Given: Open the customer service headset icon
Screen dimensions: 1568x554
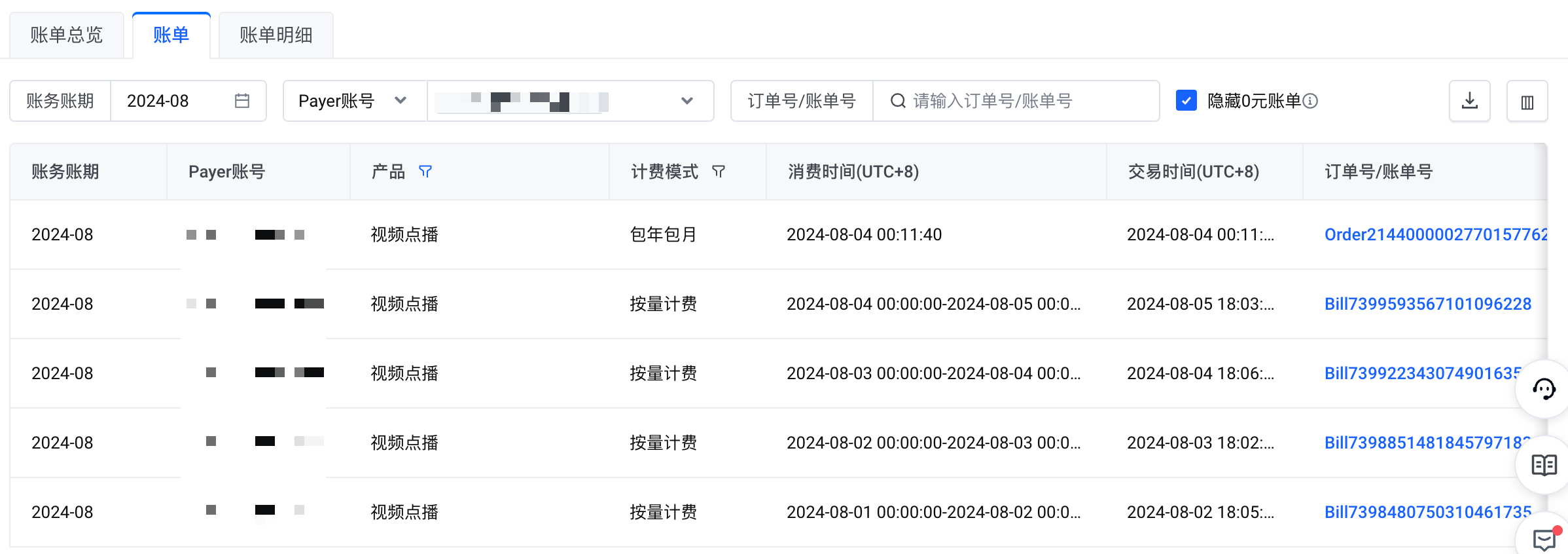Looking at the screenshot, I should coord(1544,389).
